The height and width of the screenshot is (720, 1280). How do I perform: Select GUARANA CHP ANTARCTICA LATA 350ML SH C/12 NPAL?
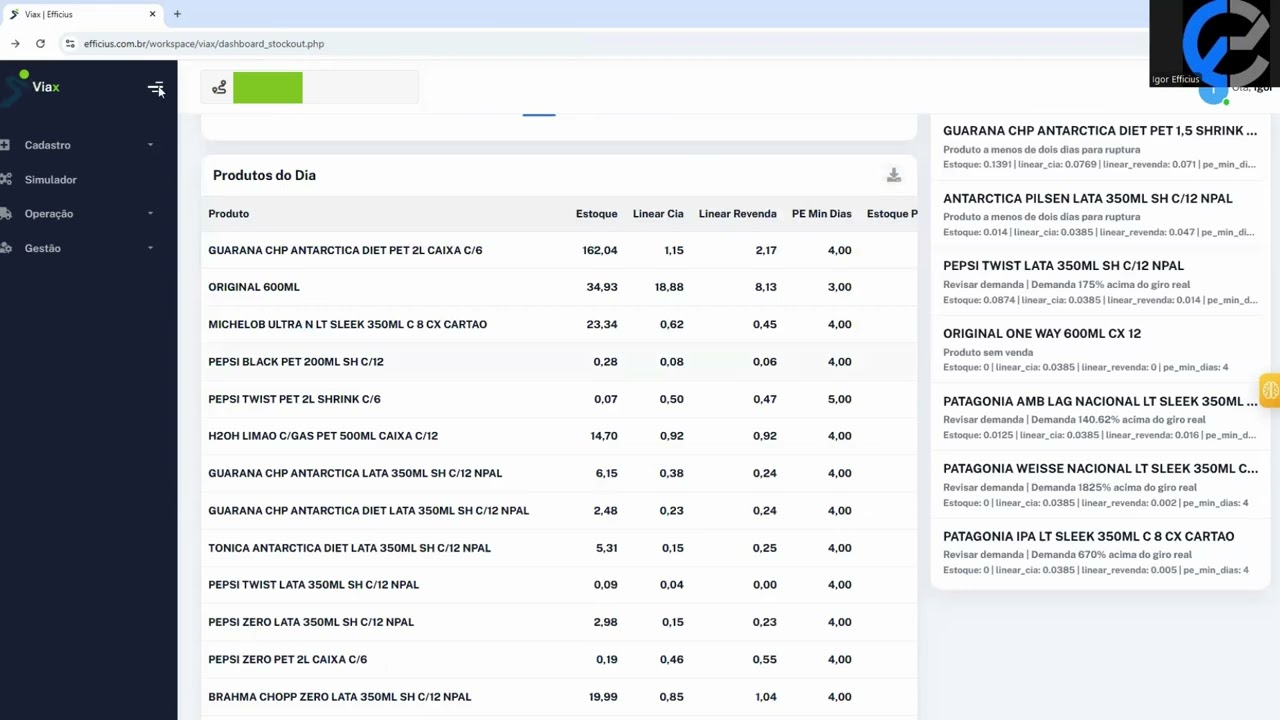pyautogui.click(x=559, y=473)
